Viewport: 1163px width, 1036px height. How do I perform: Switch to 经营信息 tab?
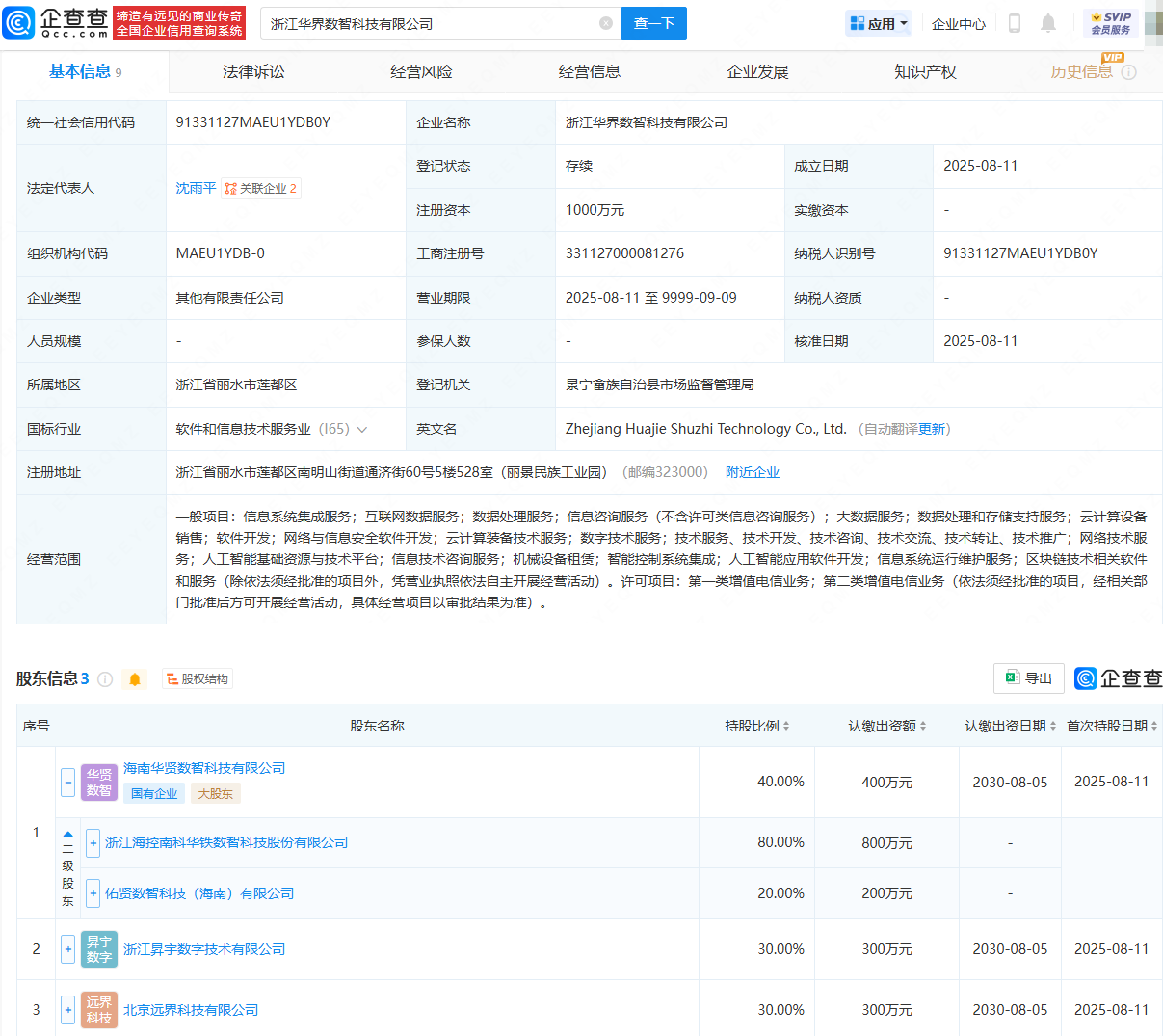590,72
